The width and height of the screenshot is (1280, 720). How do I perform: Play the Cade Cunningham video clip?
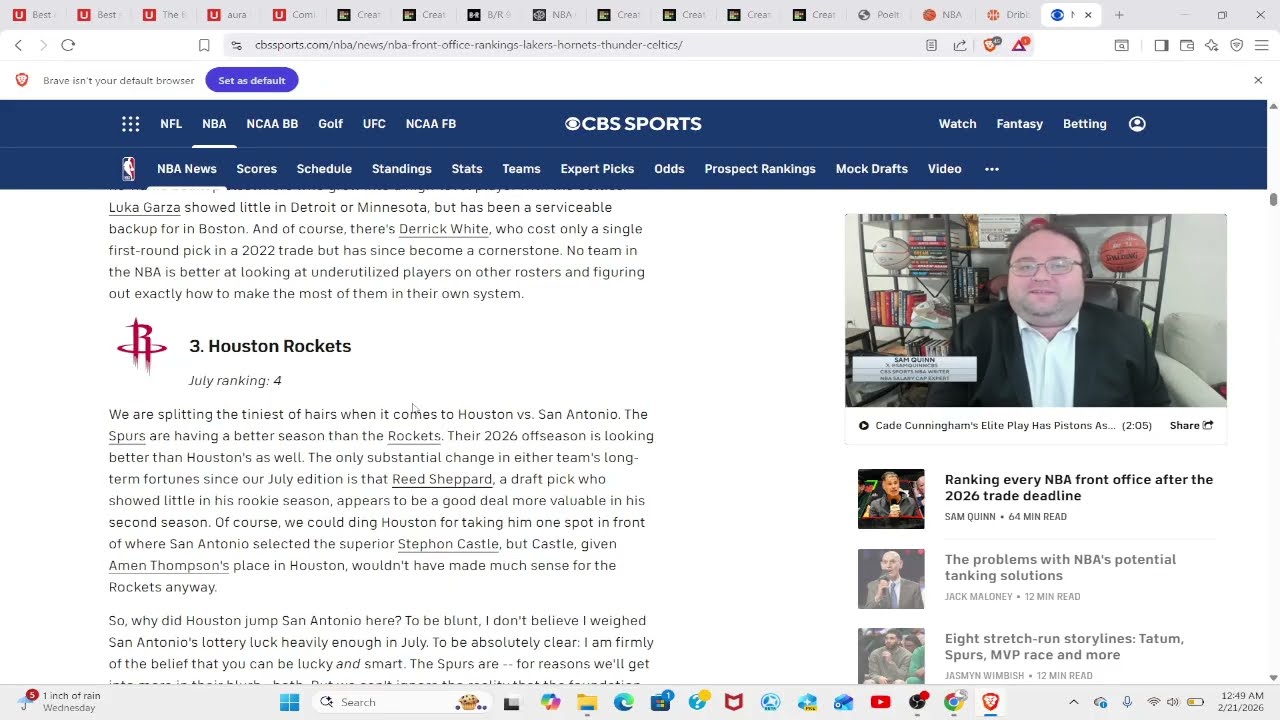click(864, 425)
